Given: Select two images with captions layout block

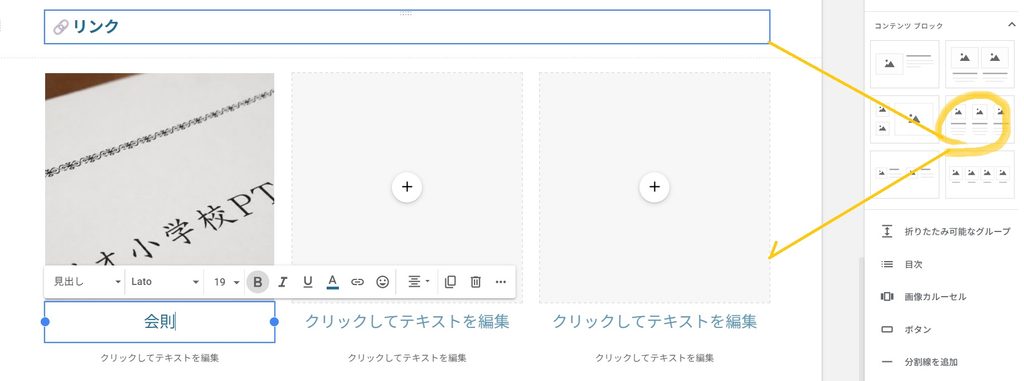Looking at the screenshot, I should (980, 64).
